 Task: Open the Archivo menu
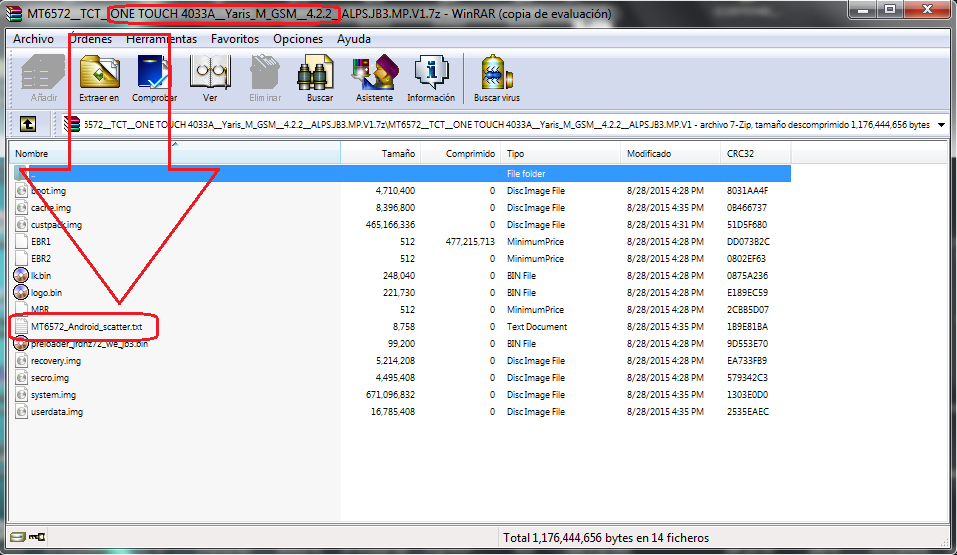tap(33, 38)
